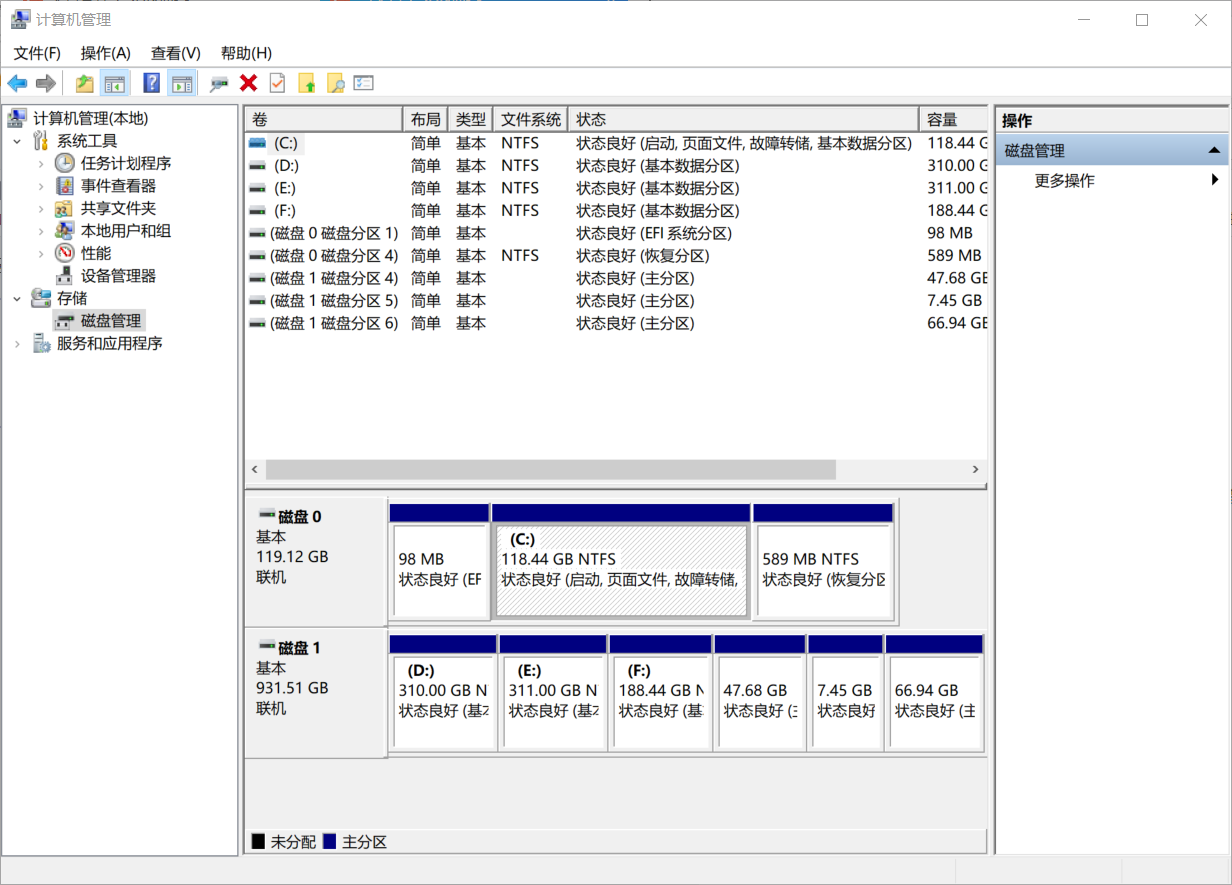Screen dimensions: 1232x885
Task: Select the (D:) 310.00 GB partition block
Action: [x=443, y=692]
